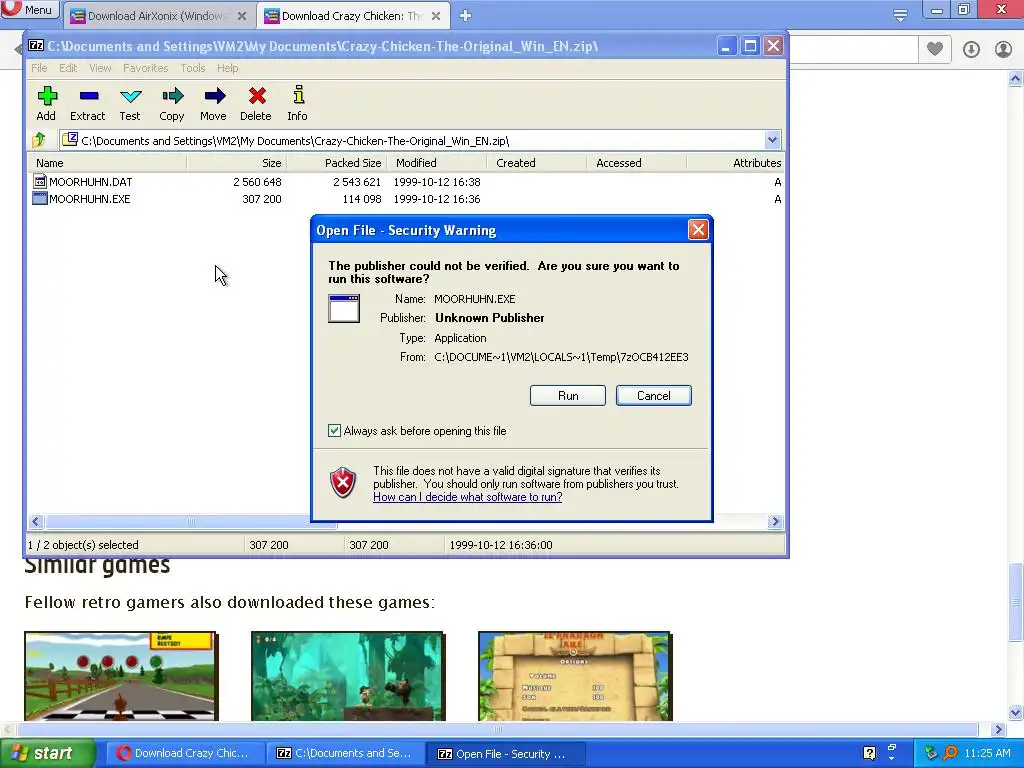1024x768 pixels.
Task: Click the browser page scroll down arrow
Action: pyautogui.click(x=1015, y=712)
